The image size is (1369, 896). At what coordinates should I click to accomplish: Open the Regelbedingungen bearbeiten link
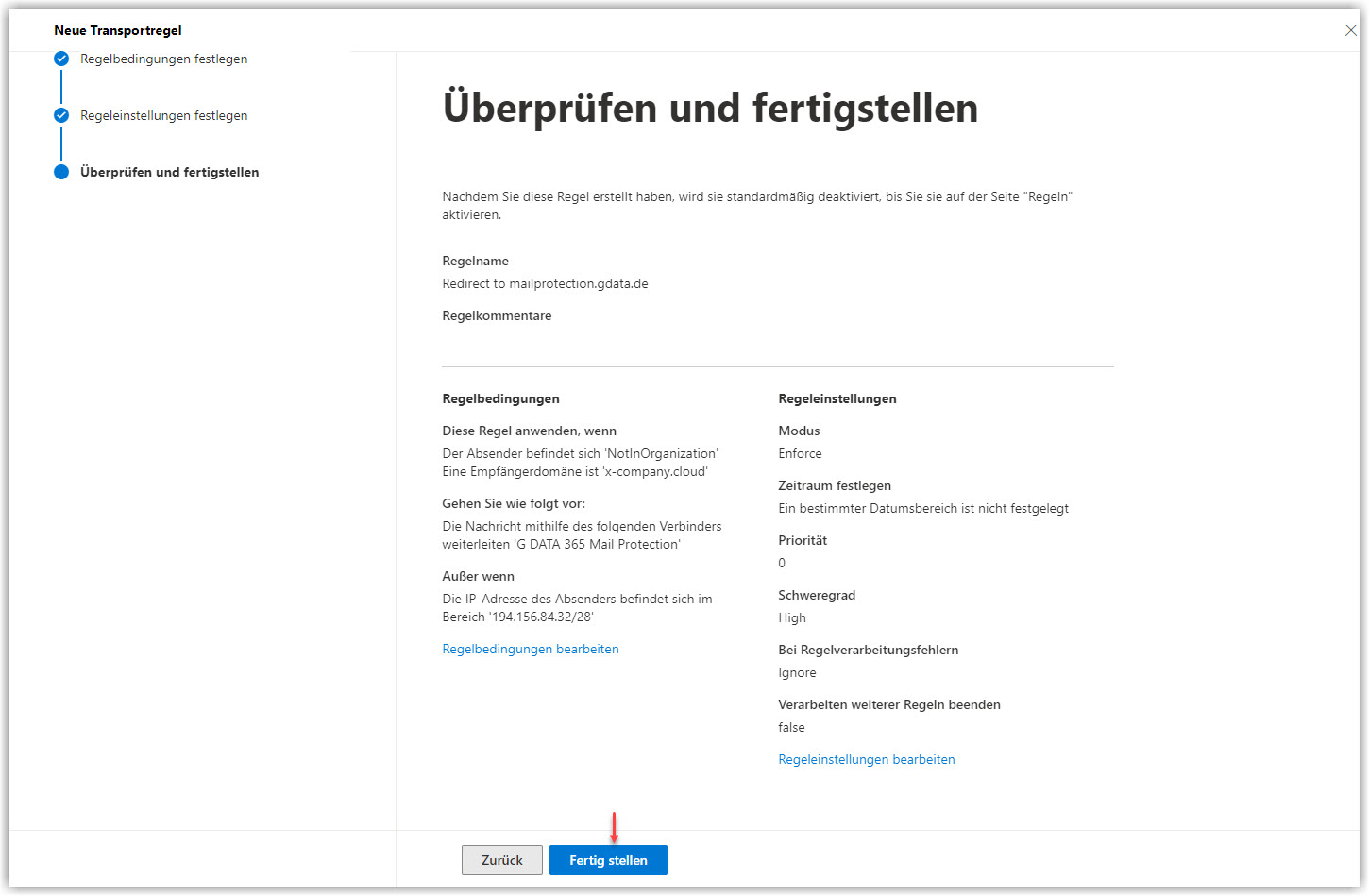coord(531,649)
